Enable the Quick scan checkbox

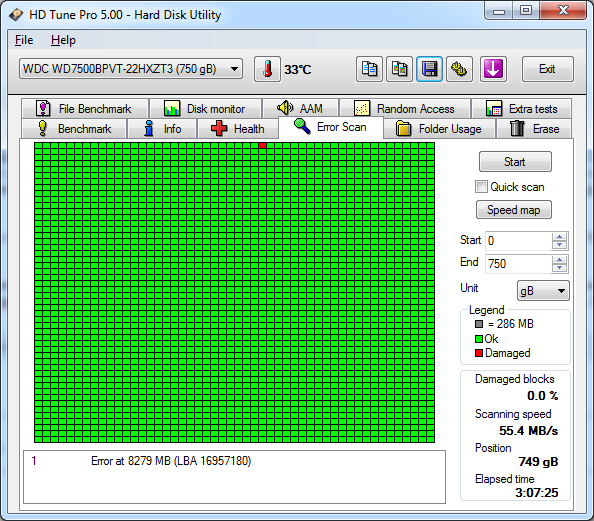click(x=481, y=187)
